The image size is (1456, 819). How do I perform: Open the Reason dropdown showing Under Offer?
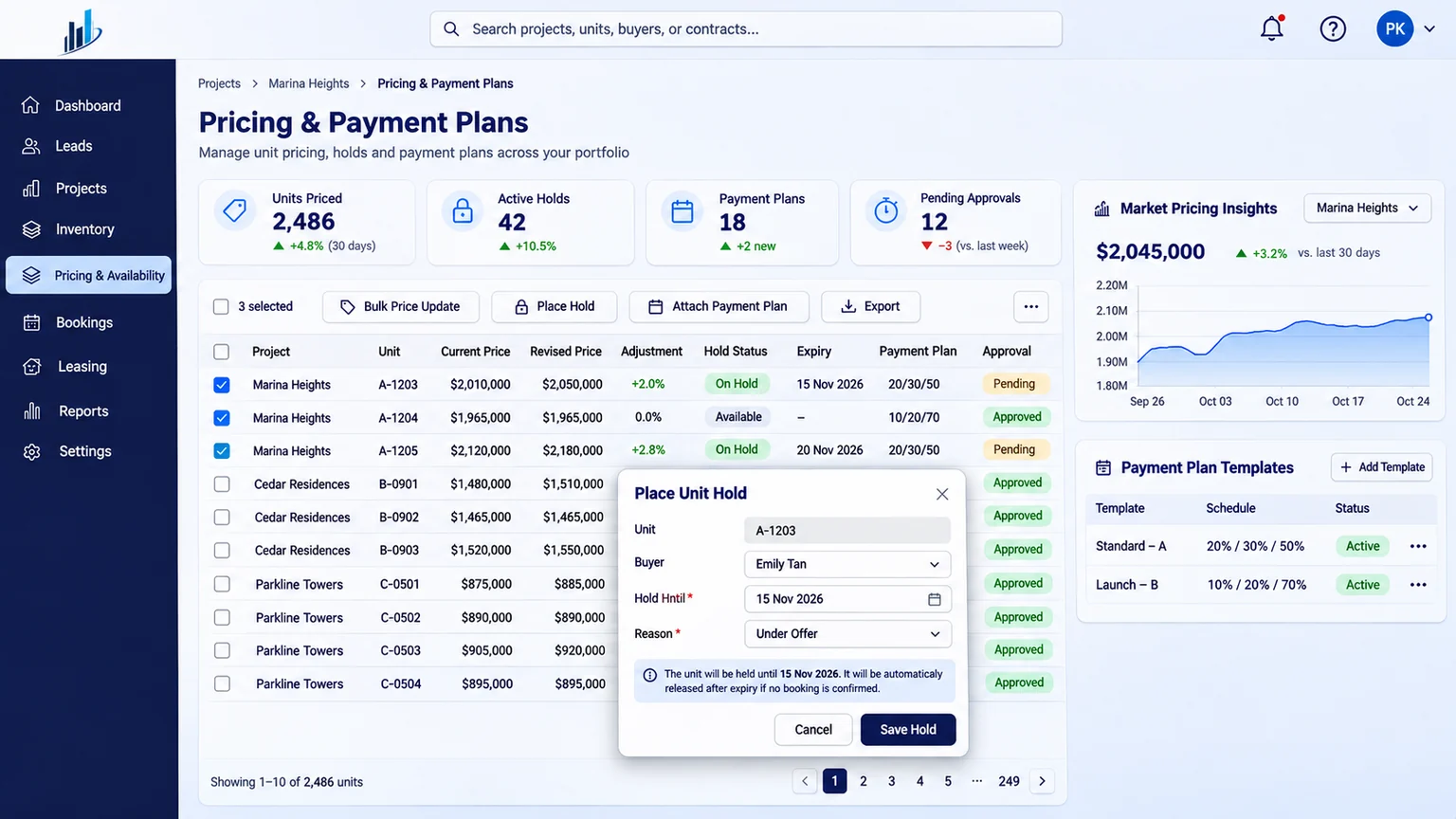847,633
